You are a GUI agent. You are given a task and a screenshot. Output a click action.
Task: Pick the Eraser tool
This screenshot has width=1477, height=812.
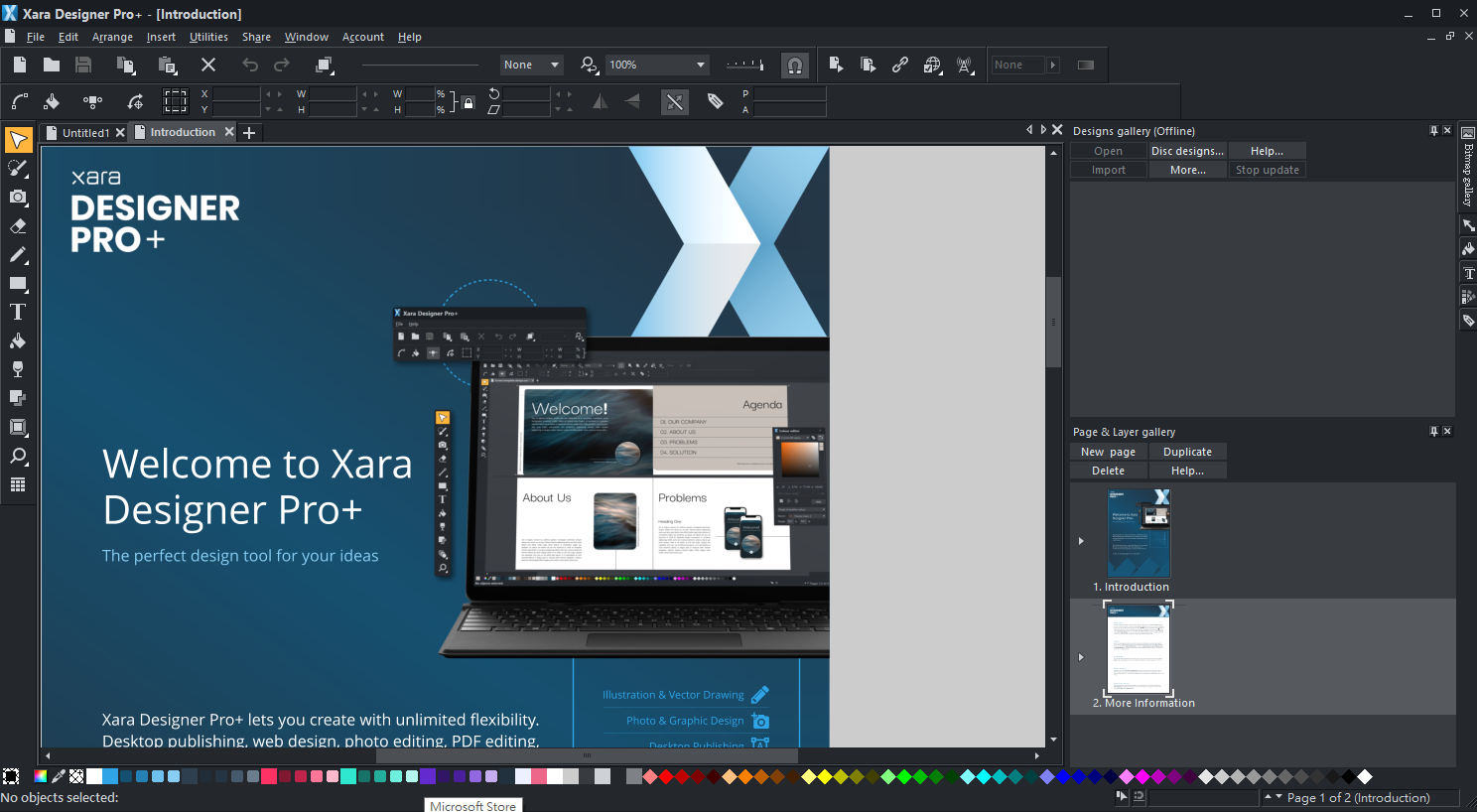(18, 226)
